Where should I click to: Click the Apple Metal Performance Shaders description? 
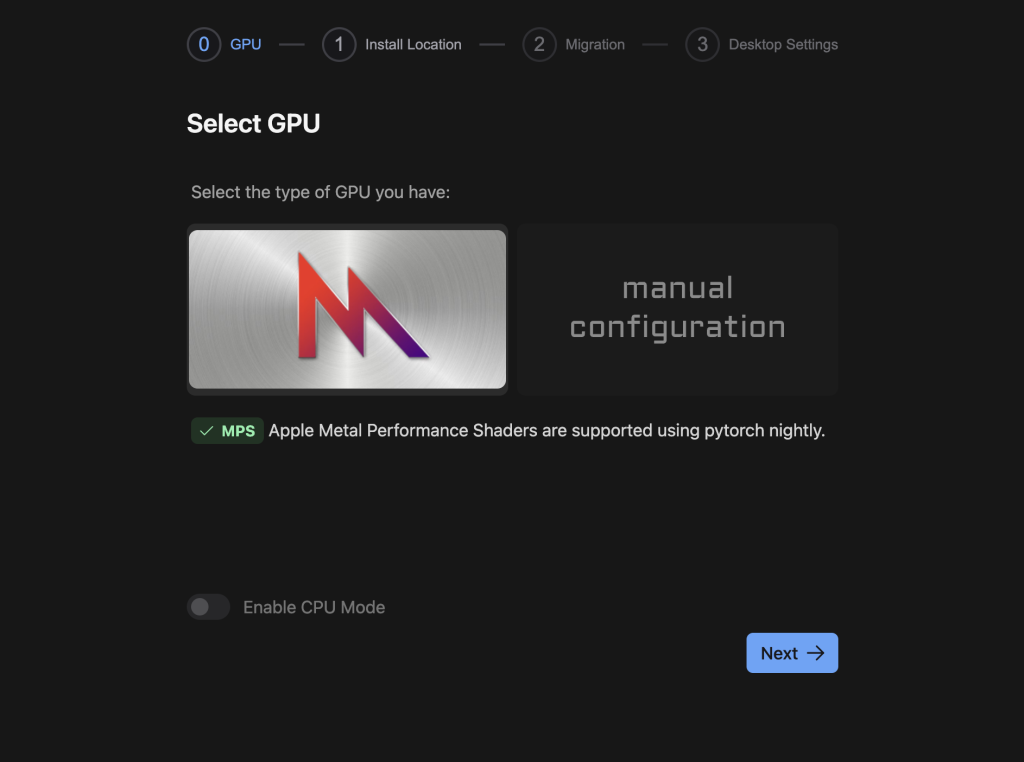click(x=547, y=431)
